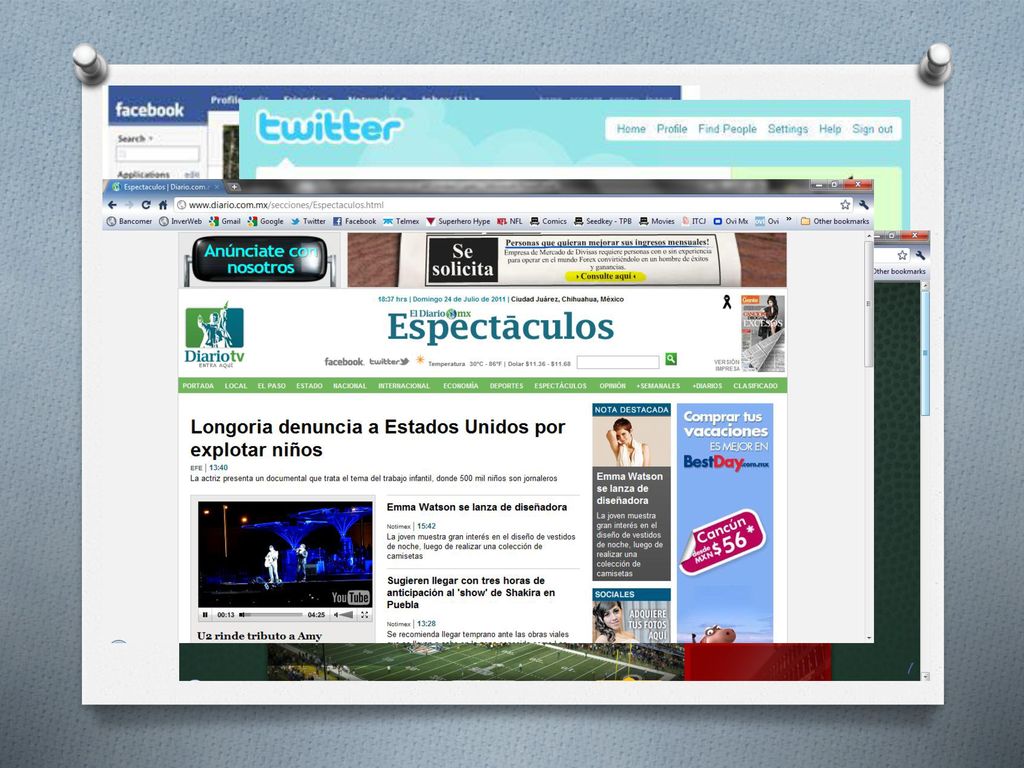
Task: Click the green search button
Action: point(671,359)
